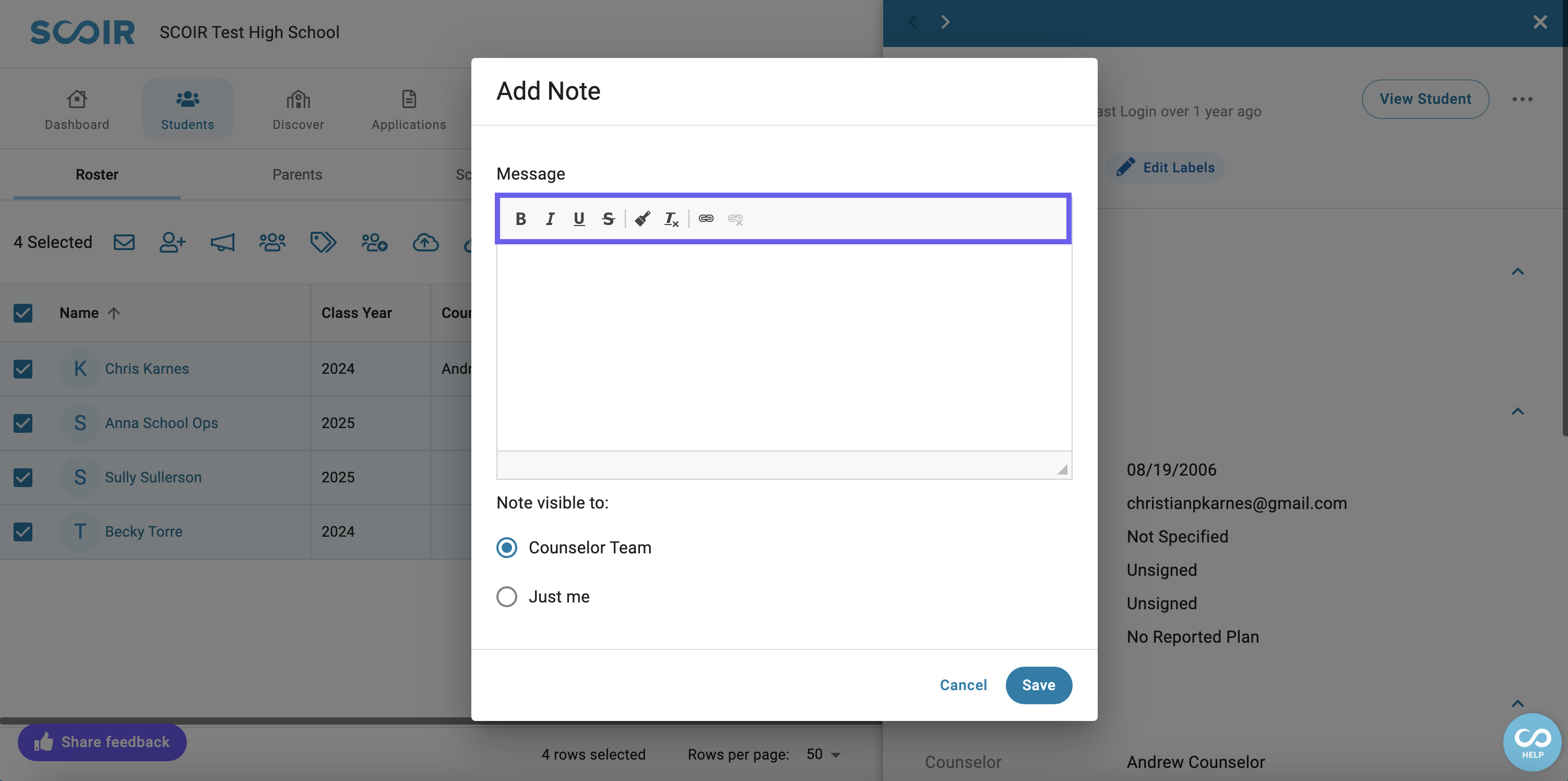Navigate to the Dashboard section
This screenshot has width=1568, height=781.
click(x=77, y=108)
